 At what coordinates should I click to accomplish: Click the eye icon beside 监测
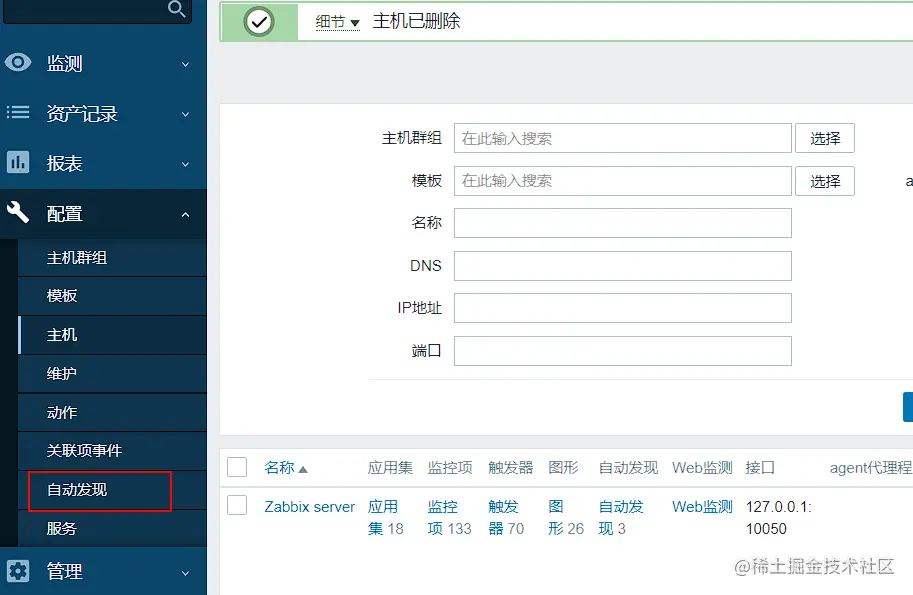click(x=18, y=62)
